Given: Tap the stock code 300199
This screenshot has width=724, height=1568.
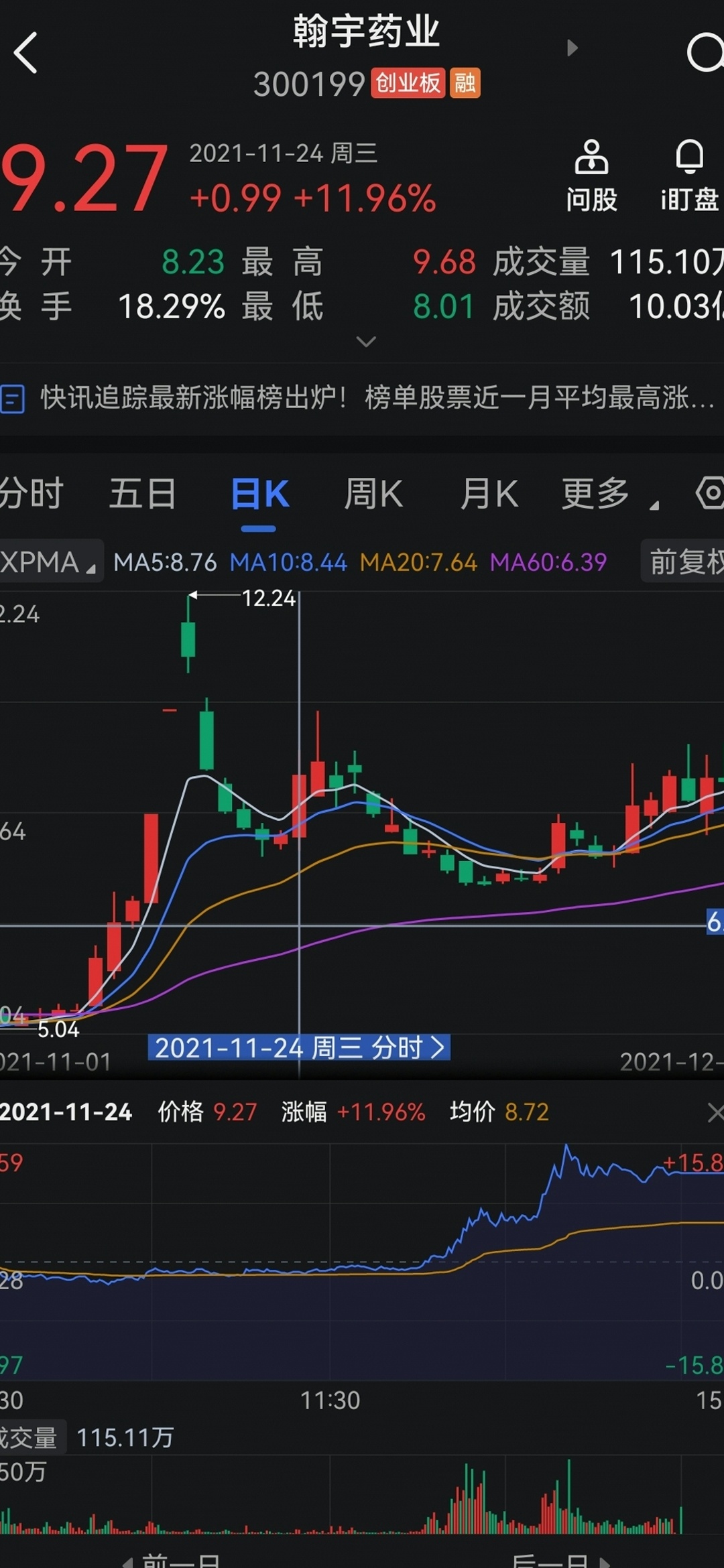Looking at the screenshot, I should pyautogui.click(x=309, y=84).
